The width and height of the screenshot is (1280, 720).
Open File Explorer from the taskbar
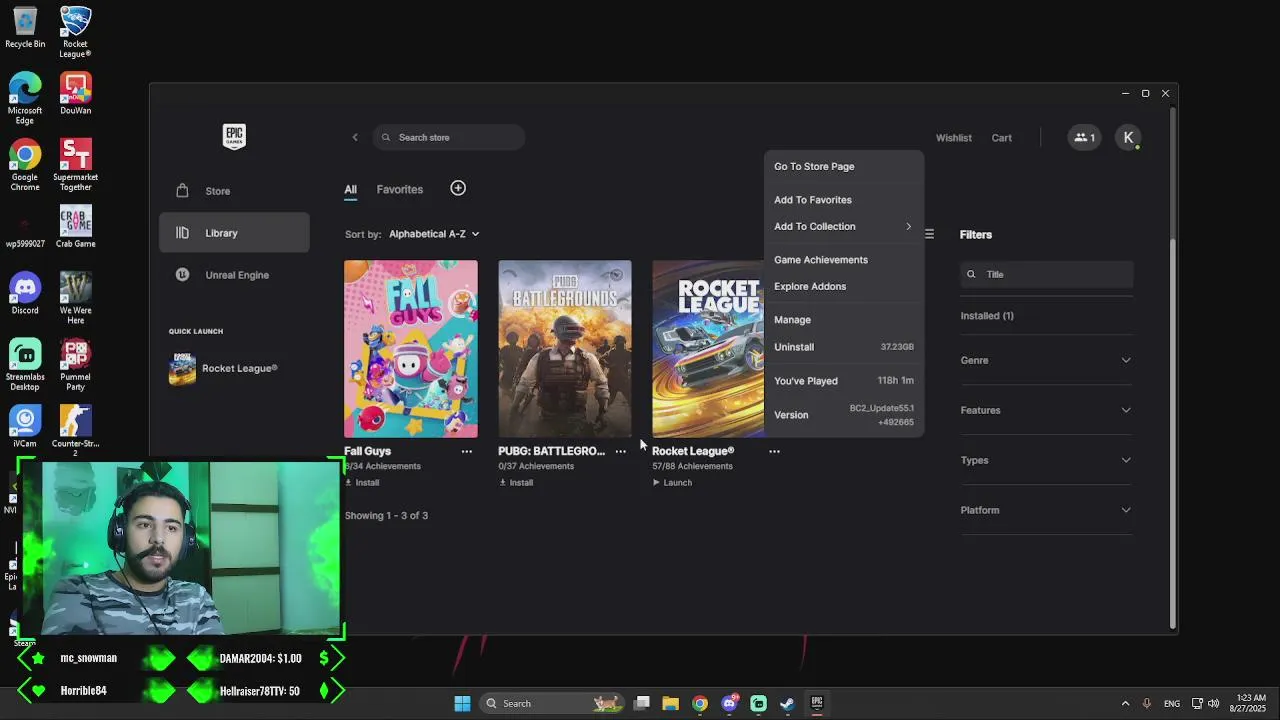670,703
